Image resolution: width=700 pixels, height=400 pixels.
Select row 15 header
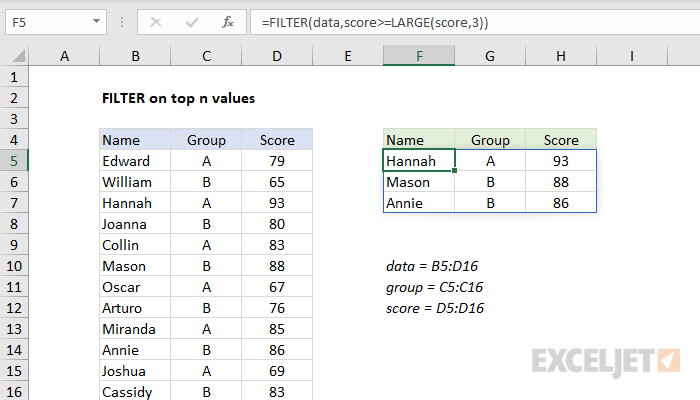pos(14,371)
